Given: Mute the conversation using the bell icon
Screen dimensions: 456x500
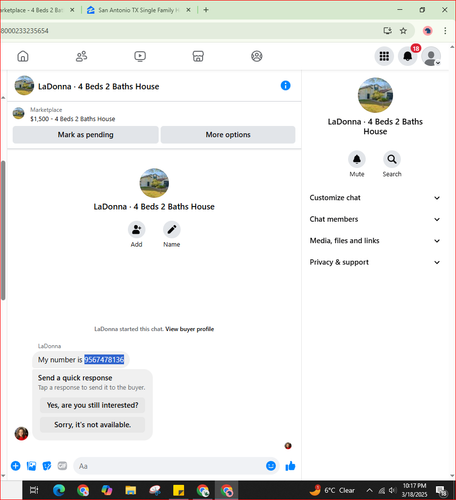Looking at the screenshot, I should pyautogui.click(x=357, y=159).
